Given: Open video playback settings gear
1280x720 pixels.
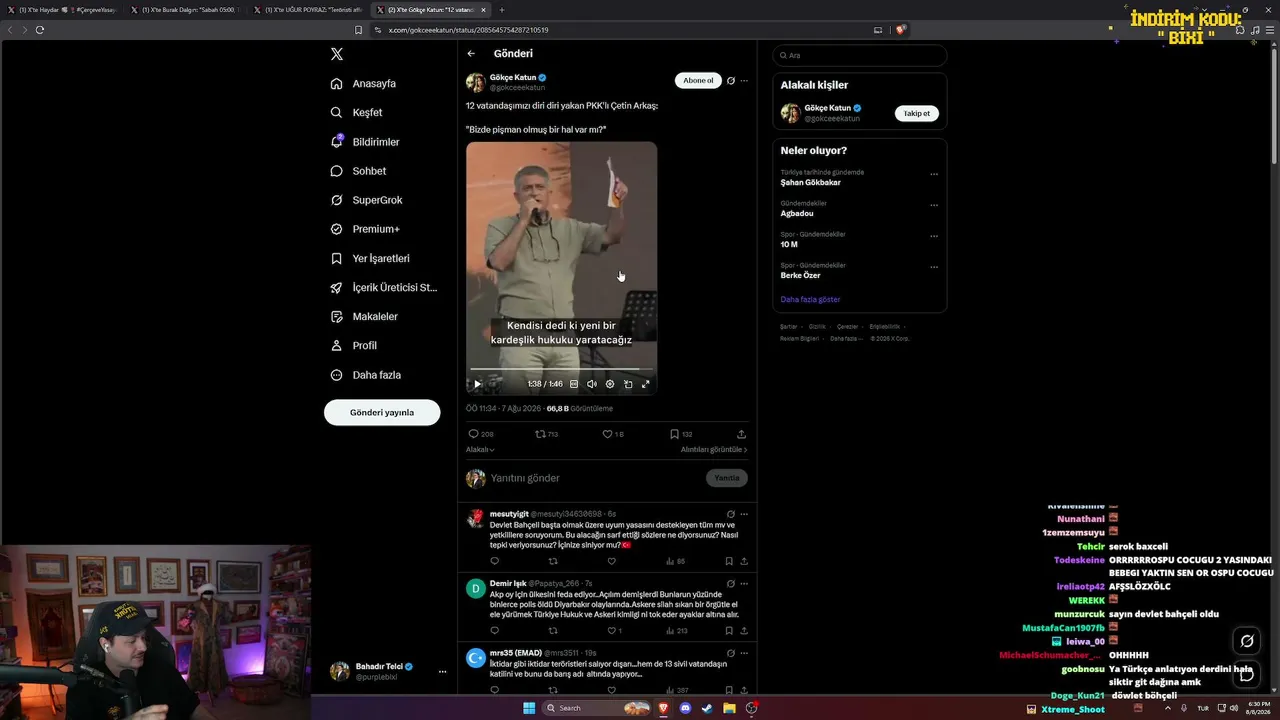Looking at the screenshot, I should [610, 384].
